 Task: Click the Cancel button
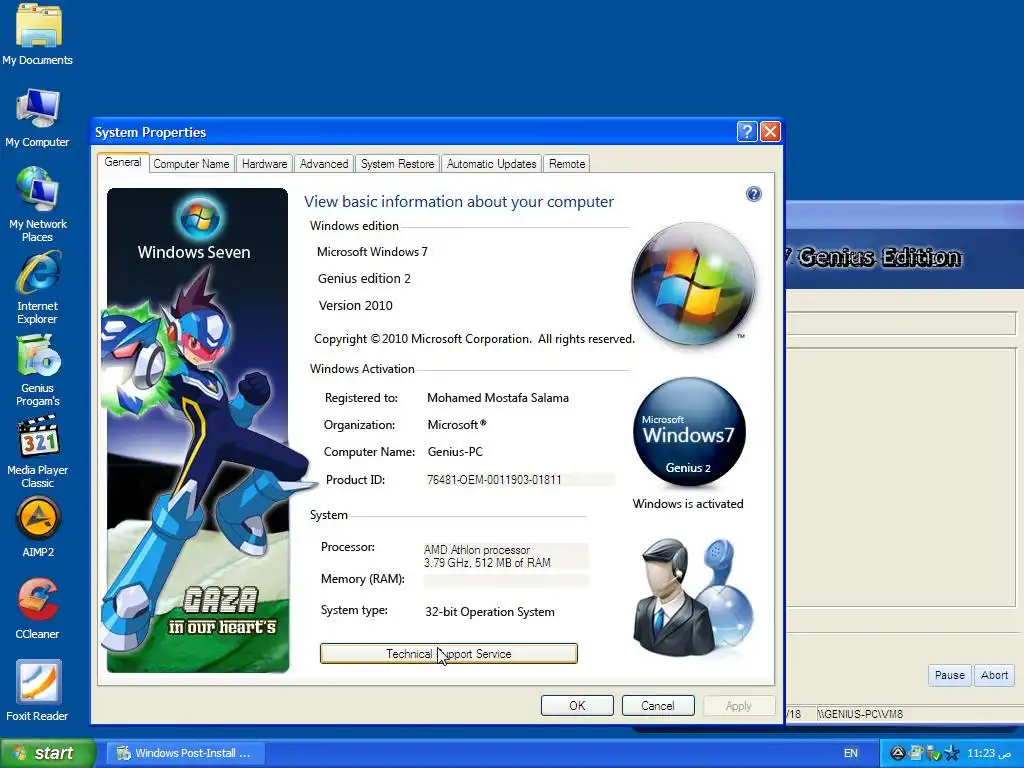point(658,706)
